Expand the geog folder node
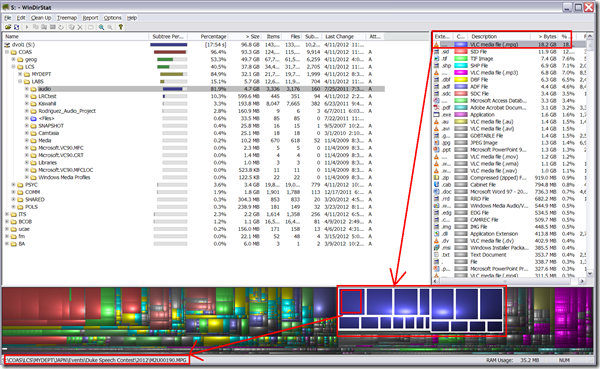600x369 pixels. click(x=13, y=59)
